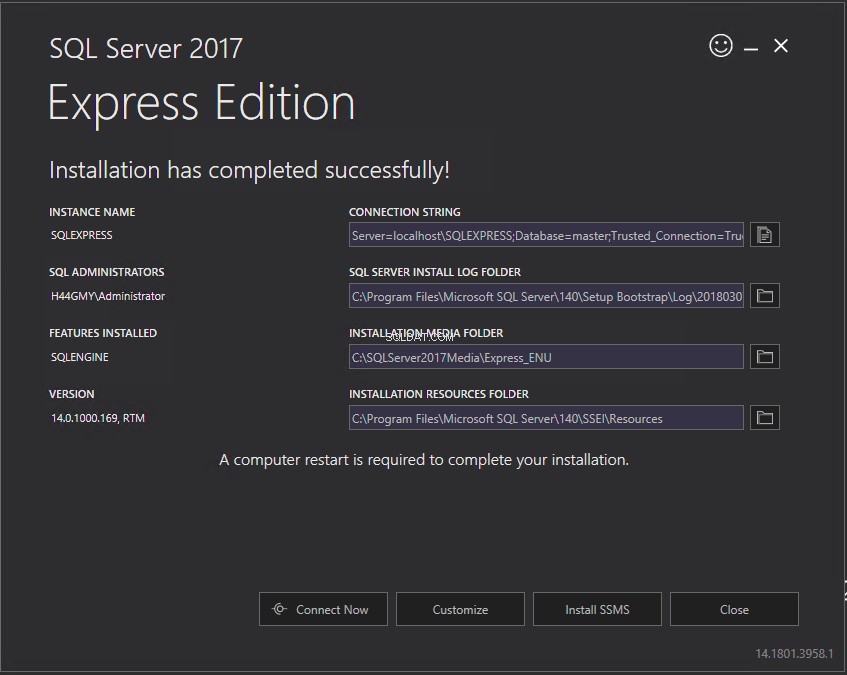The width and height of the screenshot is (847, 675).
Task: Click the installation media folder path field
Action: click(x=546, y=357)
